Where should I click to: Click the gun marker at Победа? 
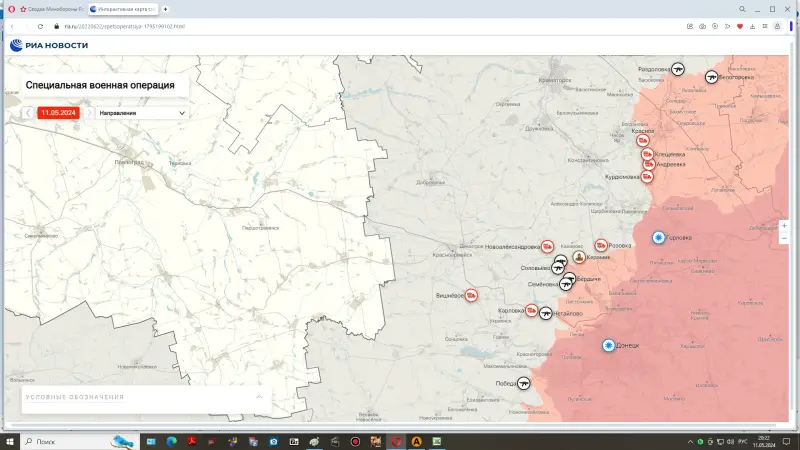click(x=523, y=383)
